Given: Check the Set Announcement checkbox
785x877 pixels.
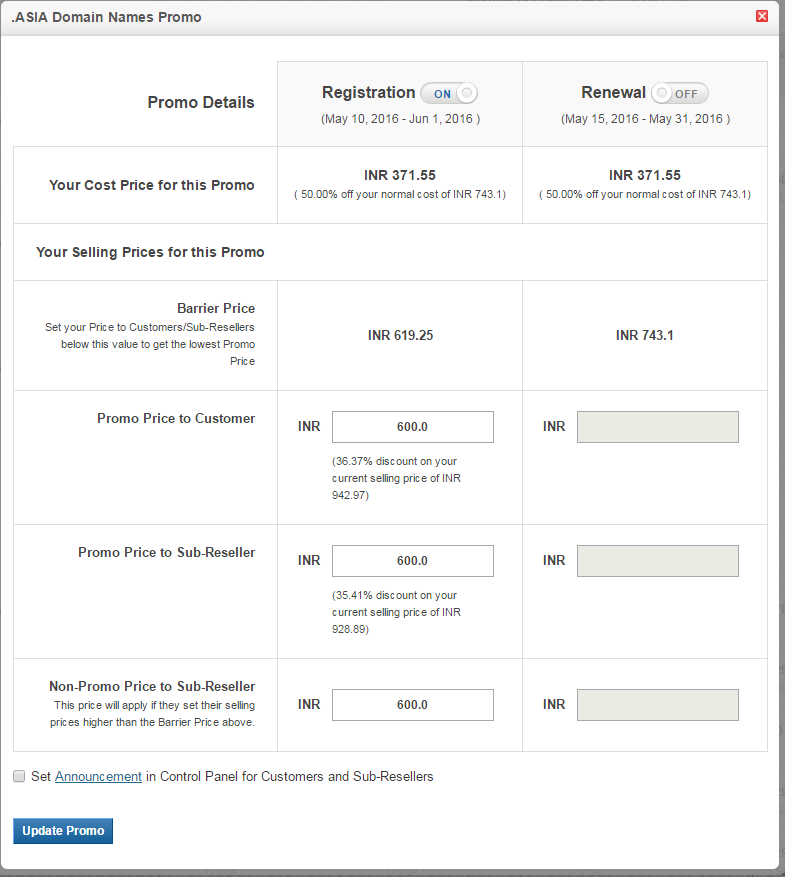Looking at the screenshot, I should 19,776.
